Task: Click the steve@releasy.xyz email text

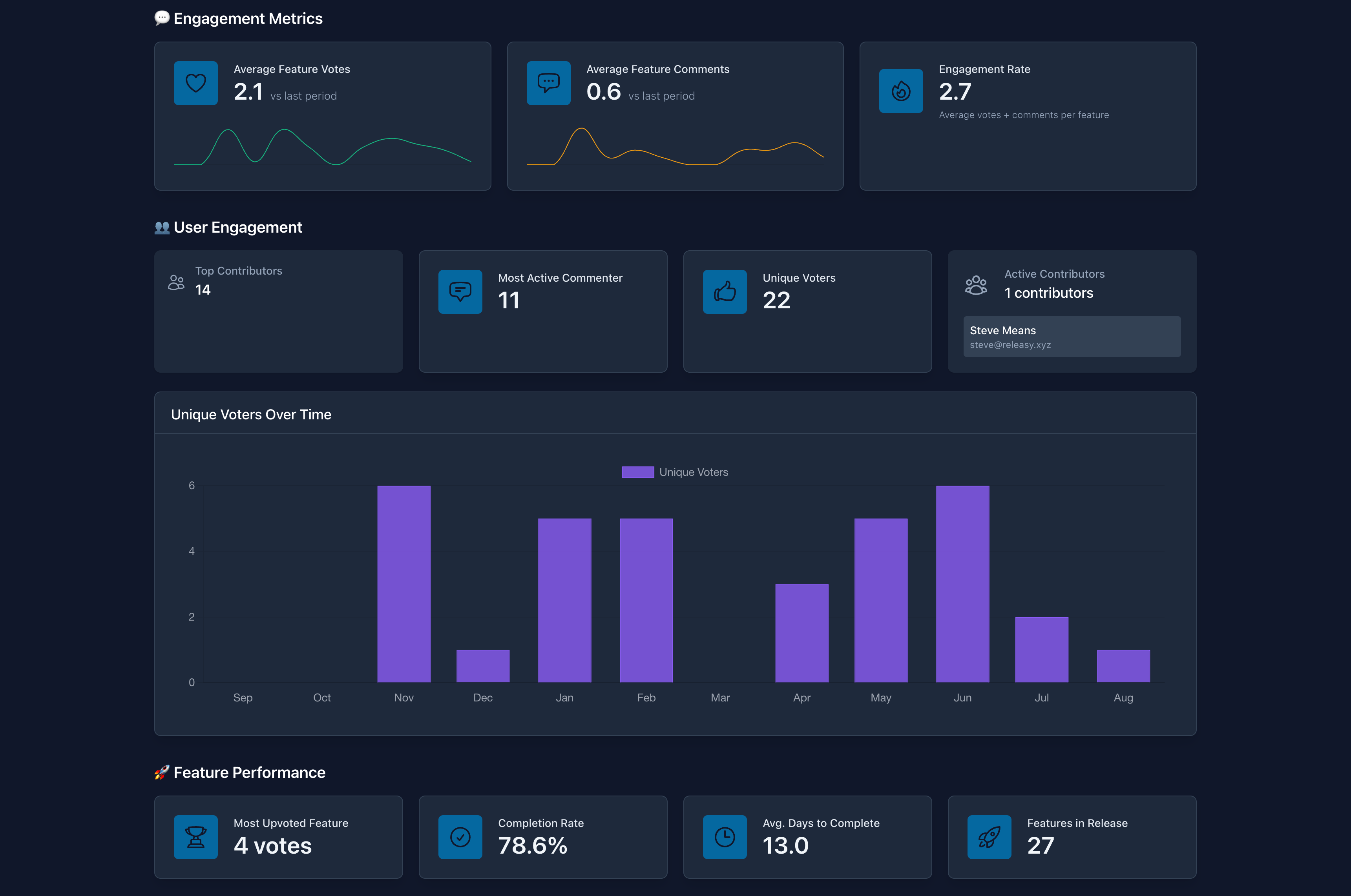Action: click(x=1010, y=344)
